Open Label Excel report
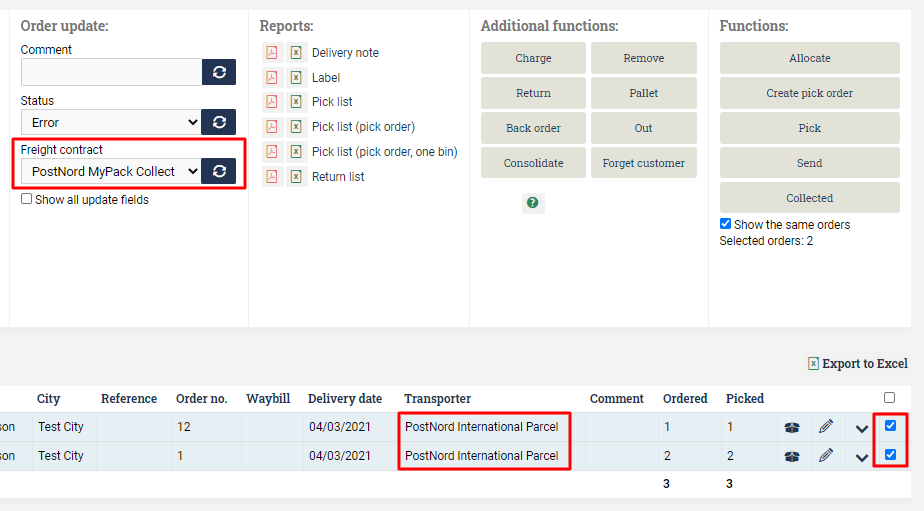Image resolution: width=924 pixels, height=511 pixels. (296, 77)
